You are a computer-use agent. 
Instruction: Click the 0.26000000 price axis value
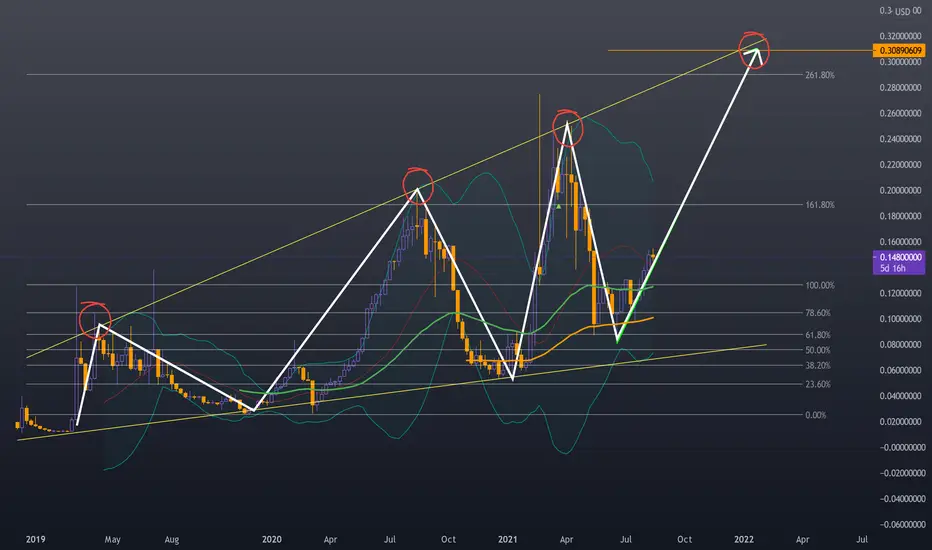[x=900, y=113]
